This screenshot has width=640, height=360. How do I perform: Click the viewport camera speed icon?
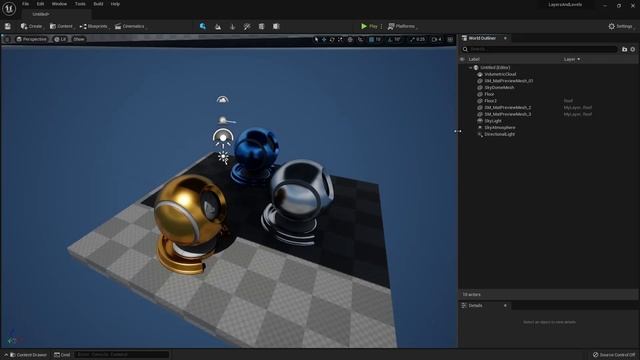[436, 40]
